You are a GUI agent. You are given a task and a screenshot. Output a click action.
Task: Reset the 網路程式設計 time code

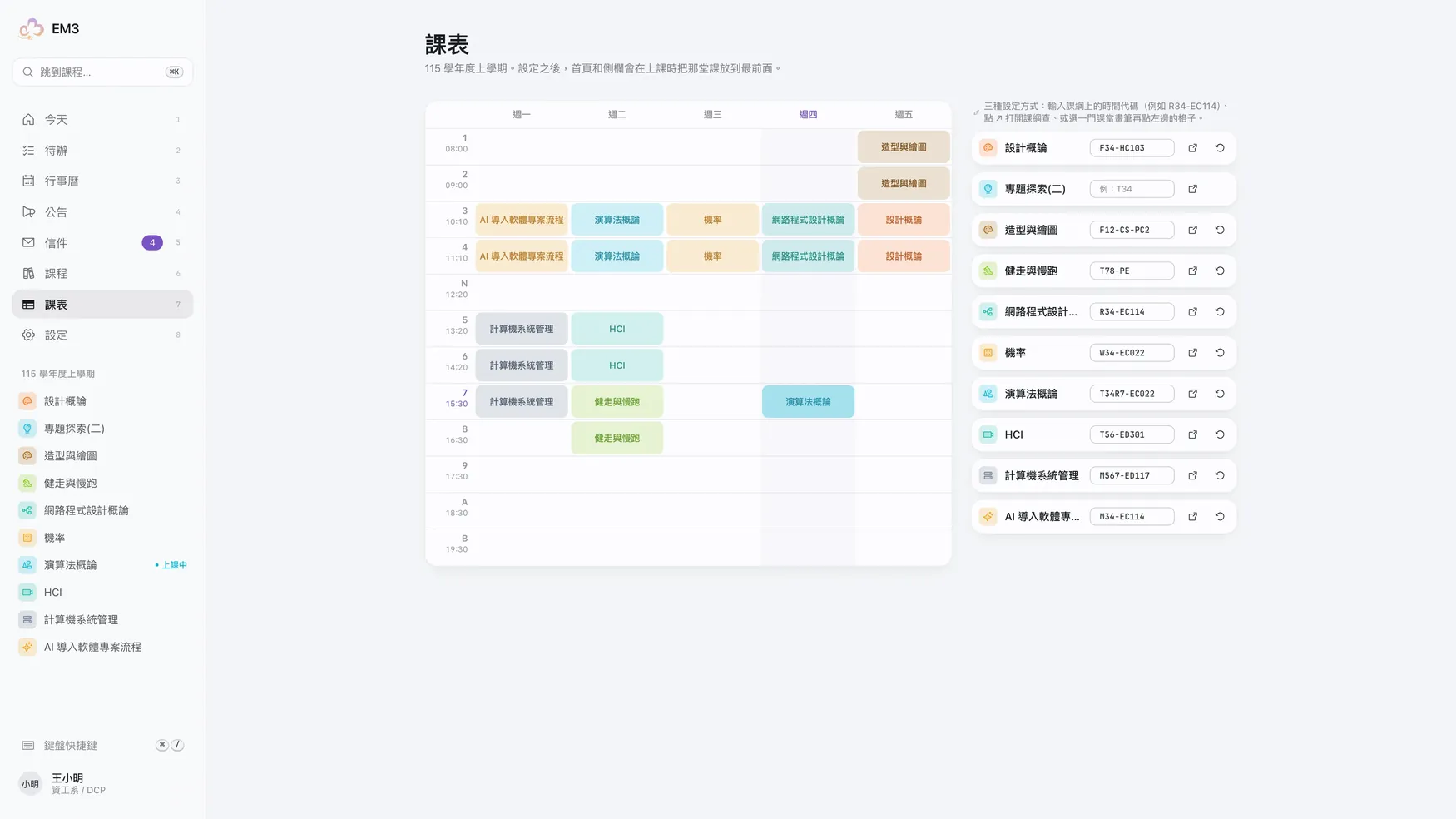[x=1220, y=311]
